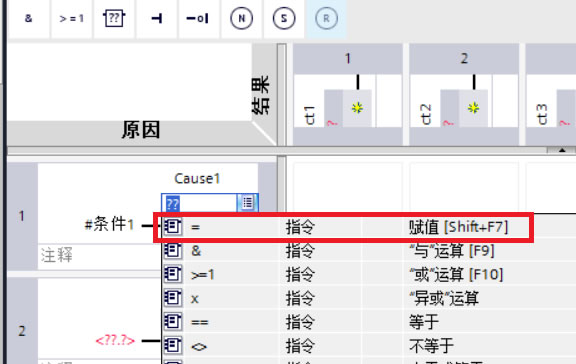Click the ct3 effect label
576x364 pixels.
point(542,114)
